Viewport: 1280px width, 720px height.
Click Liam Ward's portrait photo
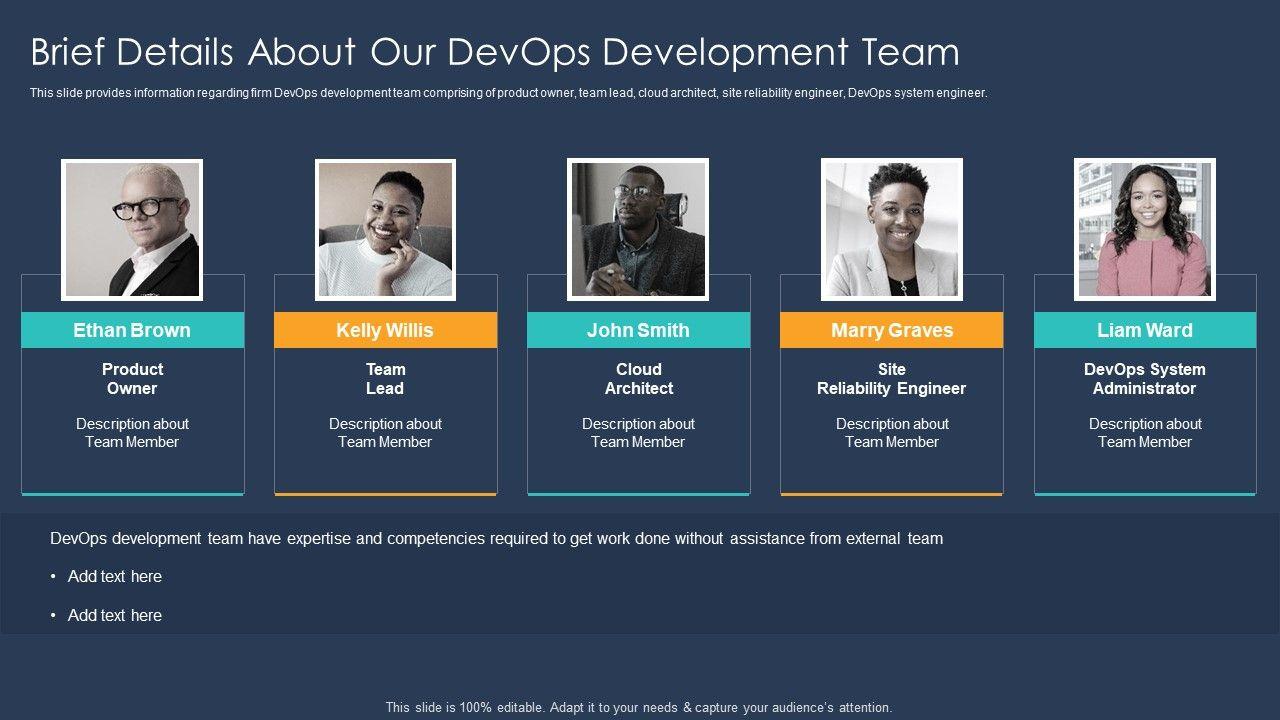tap(1145, 230)
